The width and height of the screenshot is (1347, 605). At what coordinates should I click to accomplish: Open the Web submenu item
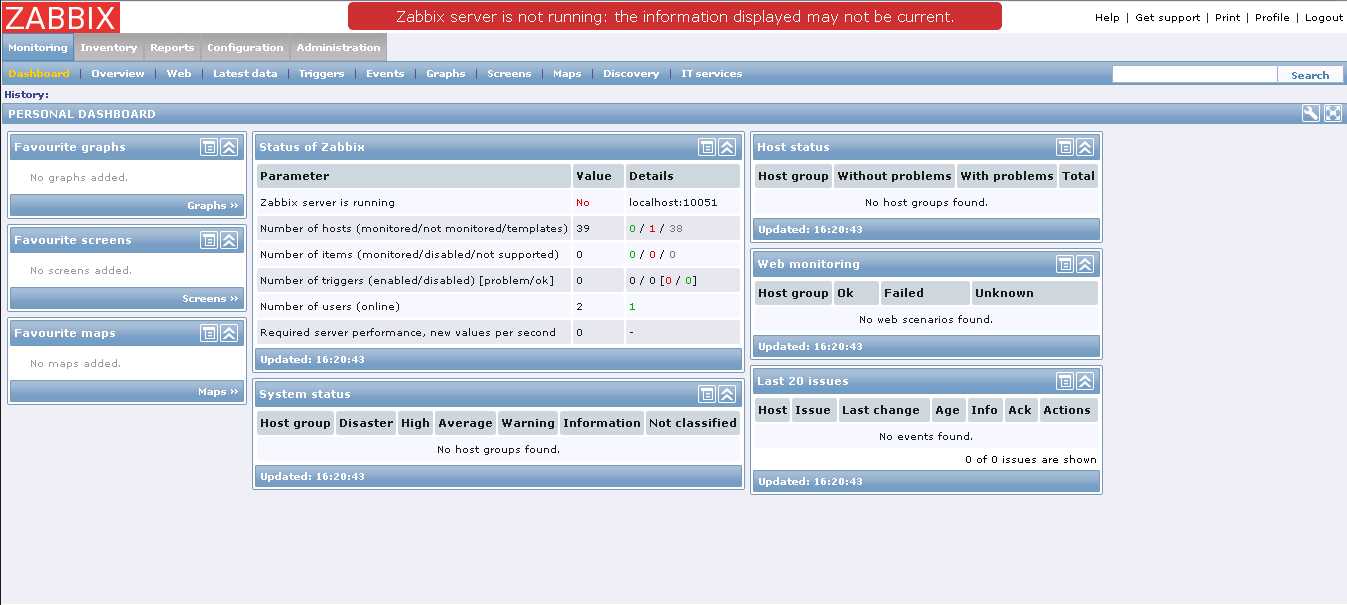pos(179,74)
